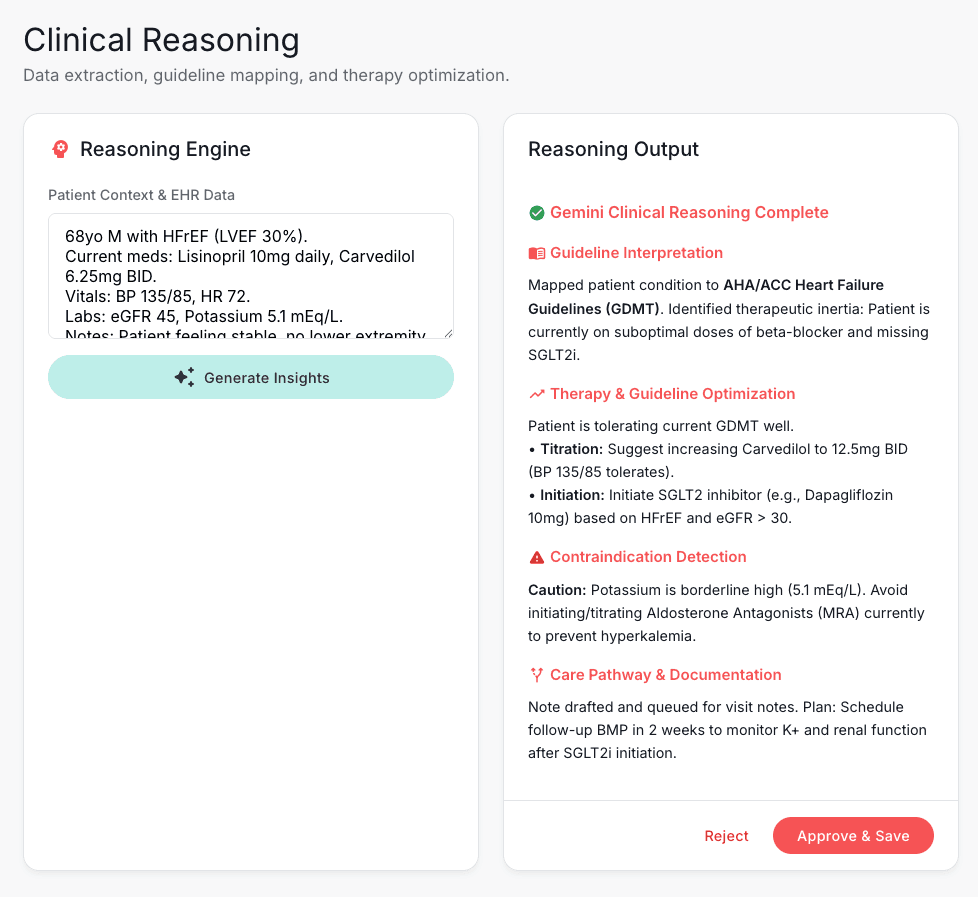Click the 'after SGLT2i initiation.' line

point(602,754)
